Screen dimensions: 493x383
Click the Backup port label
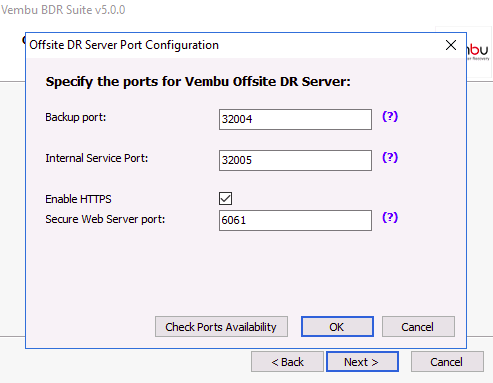point(76,117)
